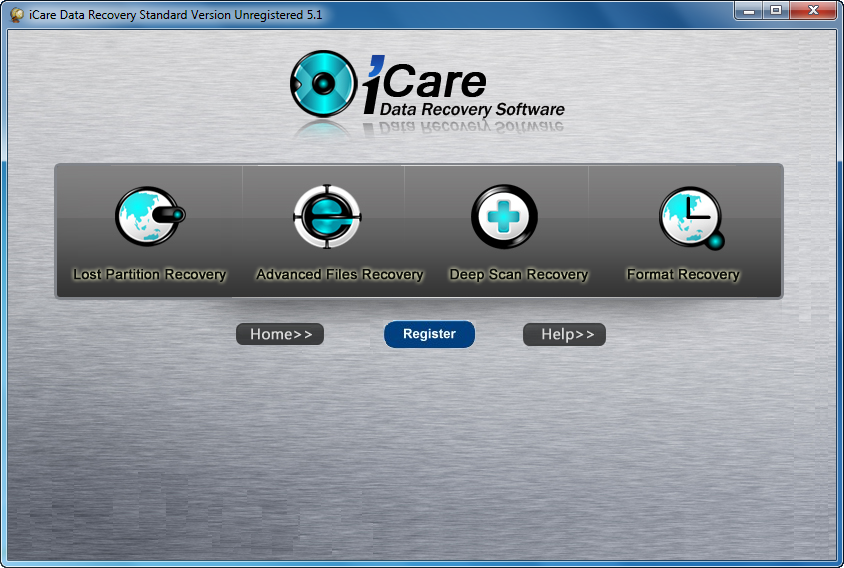This screenshot has width=844, height=568.
Task: Launch Format Recovery clock globe icon
Action: coord(692,218)
